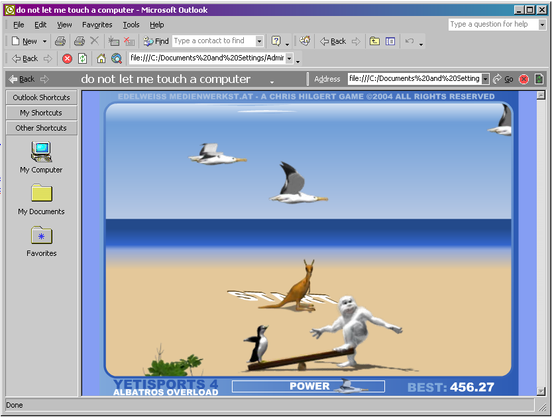
Task: Click the Undo arrow icon
Action: (x=409, y=41)
